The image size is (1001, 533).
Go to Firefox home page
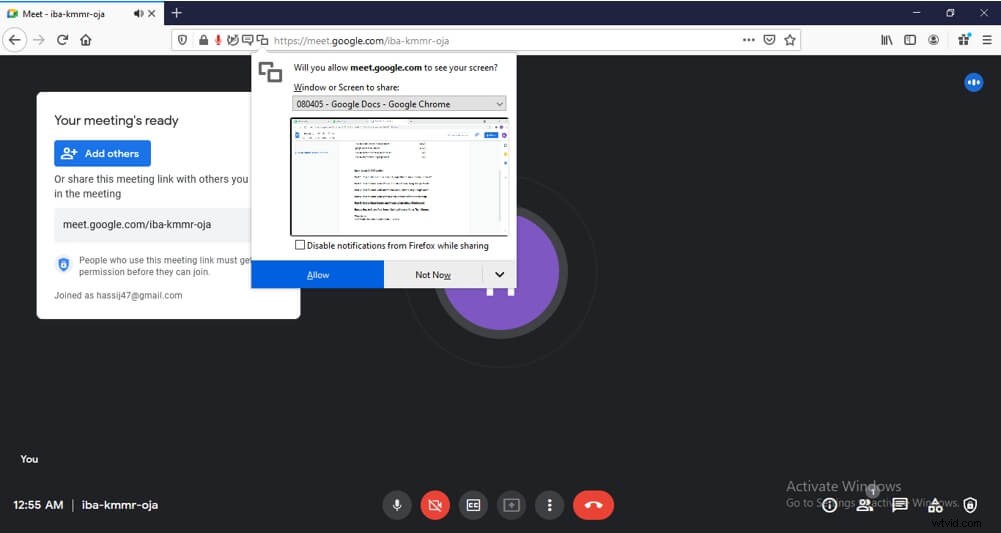86,40
